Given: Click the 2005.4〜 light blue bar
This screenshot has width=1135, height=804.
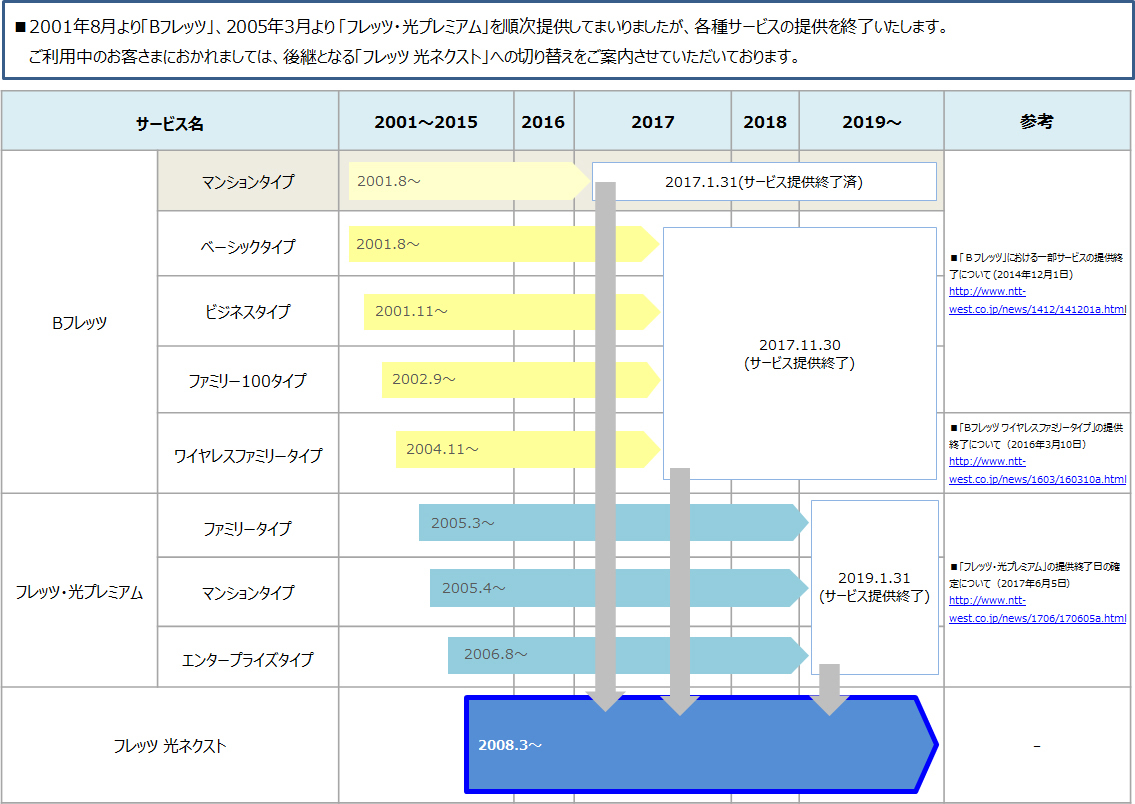Looking at the screenshot, I should coord(619,588).
